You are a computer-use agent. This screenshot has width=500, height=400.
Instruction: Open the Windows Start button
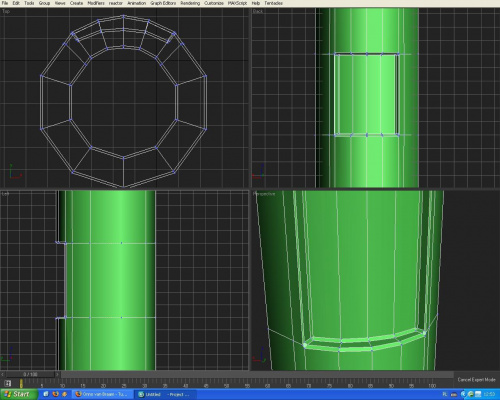(18, 394)
